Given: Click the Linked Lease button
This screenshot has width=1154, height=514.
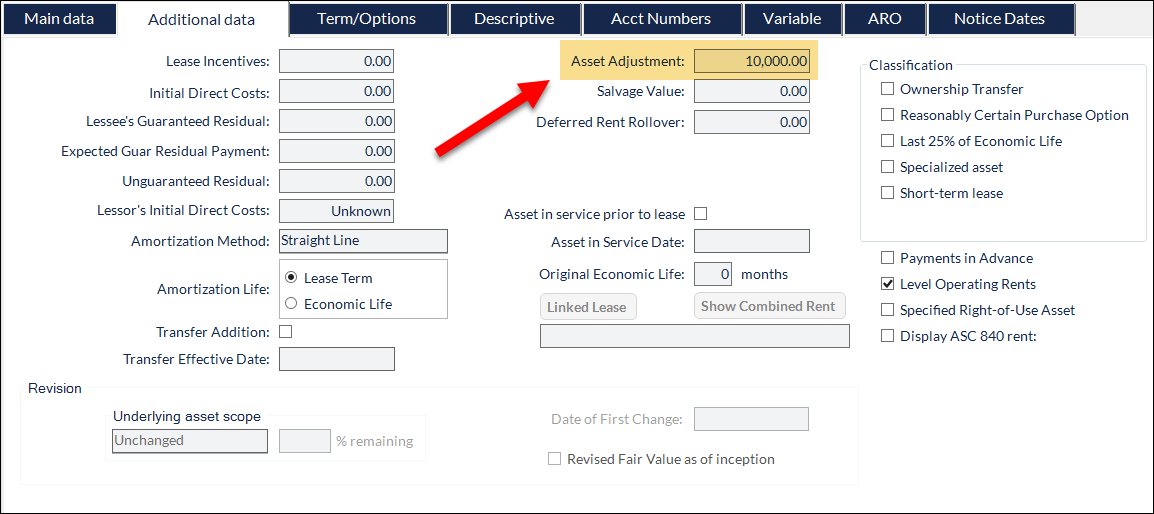Looking at the screenshot, I should pyautogui.click(x=588, y=306).
